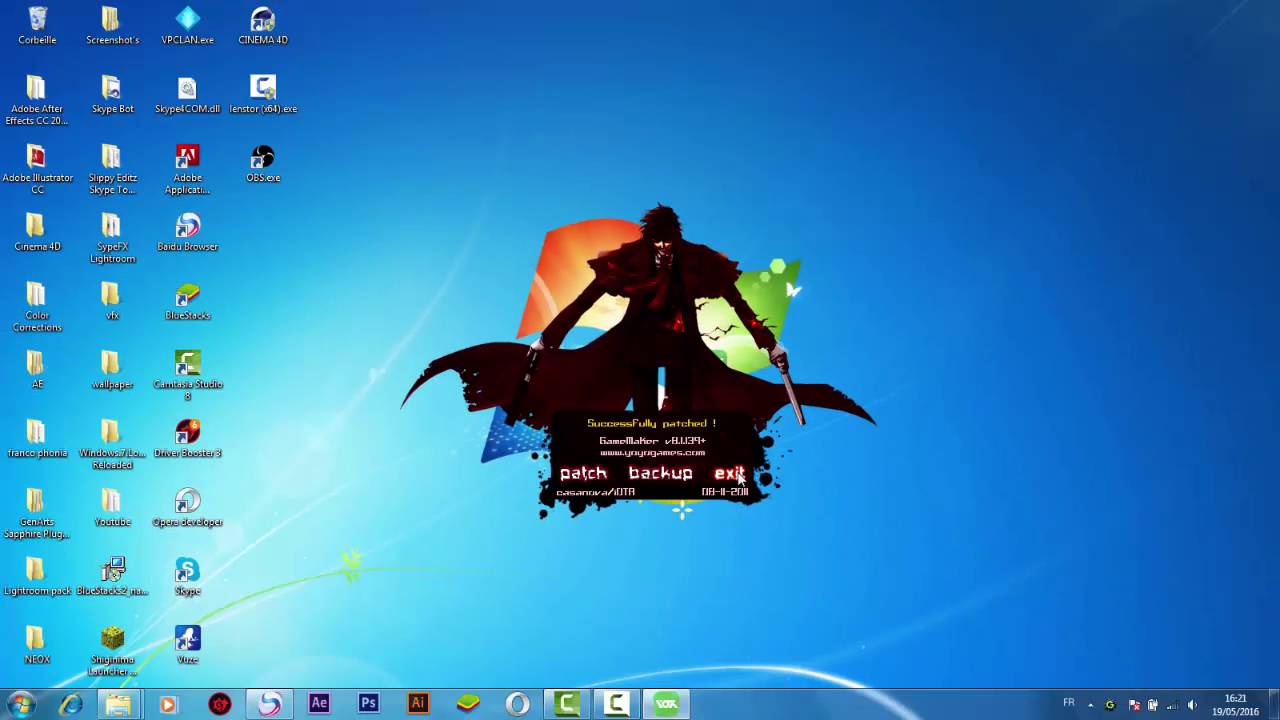This screenshot has height=720, width=1280.
Task: Open the Windows Start menu
Action: pos(20,704)
